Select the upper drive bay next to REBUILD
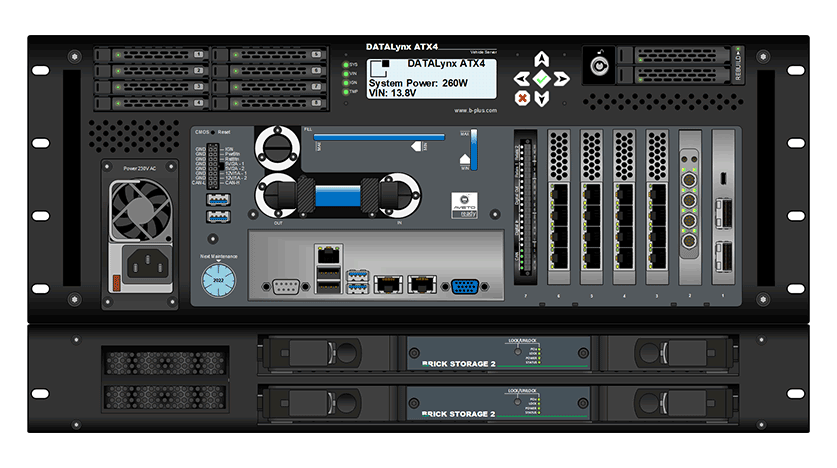Screen dimensions: 837x468 pyautogui.click(x=674, y=55)
